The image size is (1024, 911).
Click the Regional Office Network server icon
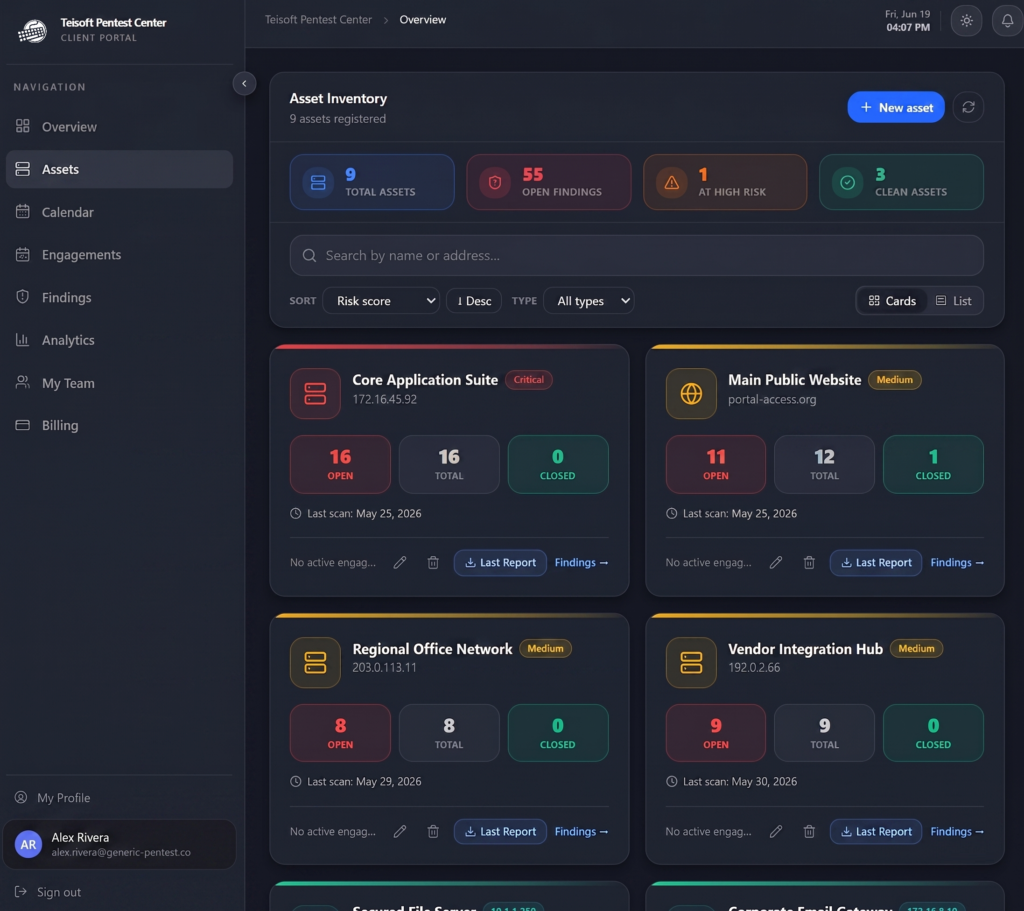[315, 662]
